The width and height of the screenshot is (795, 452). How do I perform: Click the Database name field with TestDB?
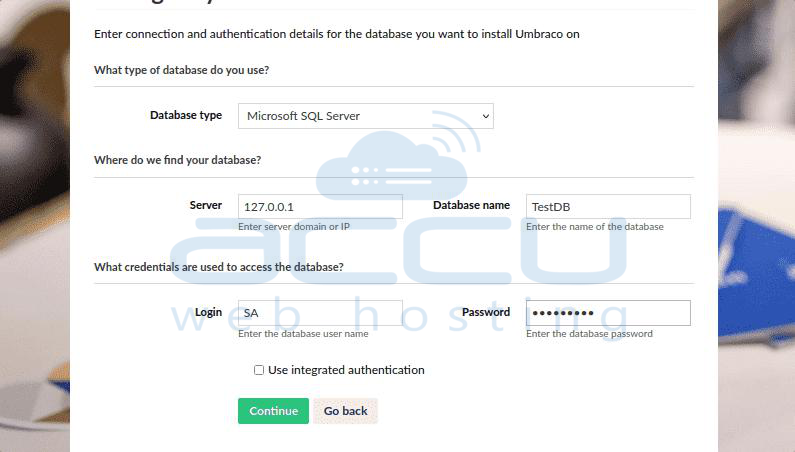point(608,206)
